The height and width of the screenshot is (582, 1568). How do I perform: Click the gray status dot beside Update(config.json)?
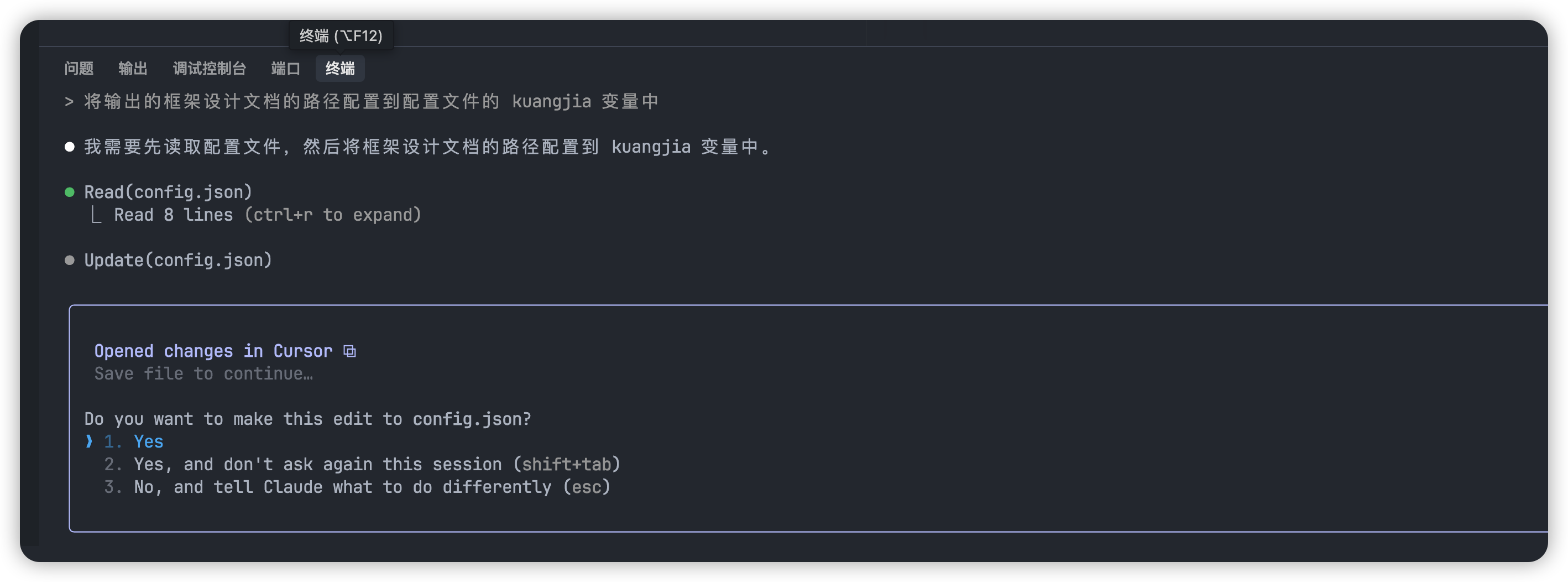pos(70,261)
